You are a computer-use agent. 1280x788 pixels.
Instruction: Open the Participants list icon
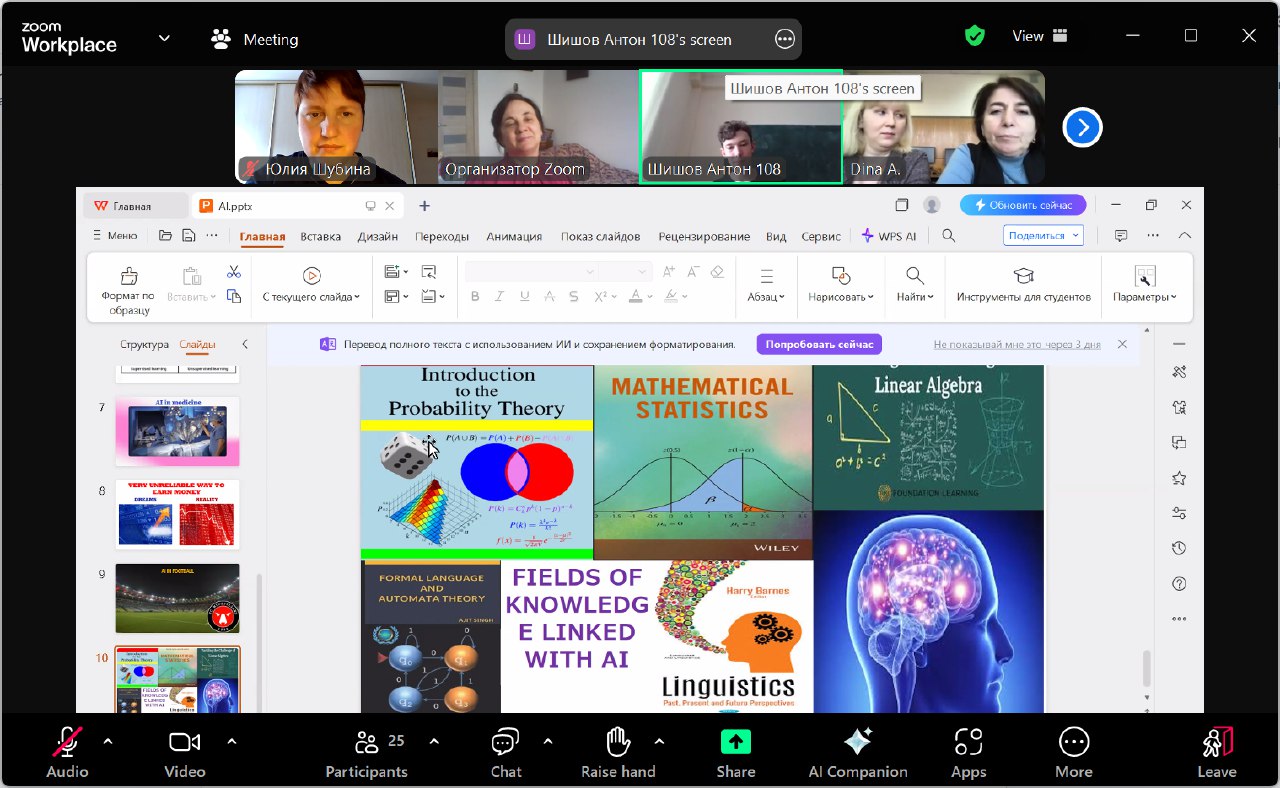click(x=366, y=742)
